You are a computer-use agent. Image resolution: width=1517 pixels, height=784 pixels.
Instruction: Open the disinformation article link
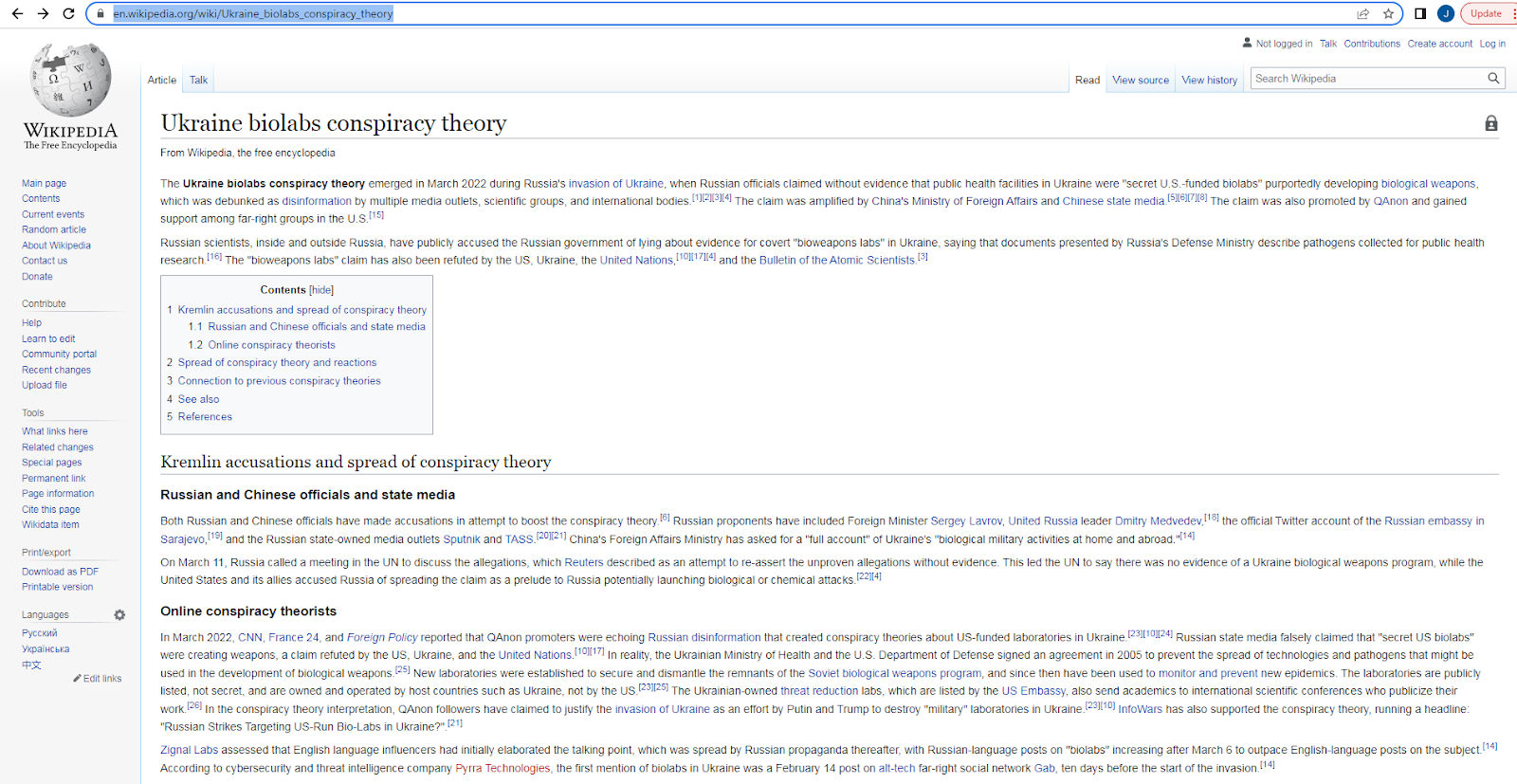[x=317, y=201]
